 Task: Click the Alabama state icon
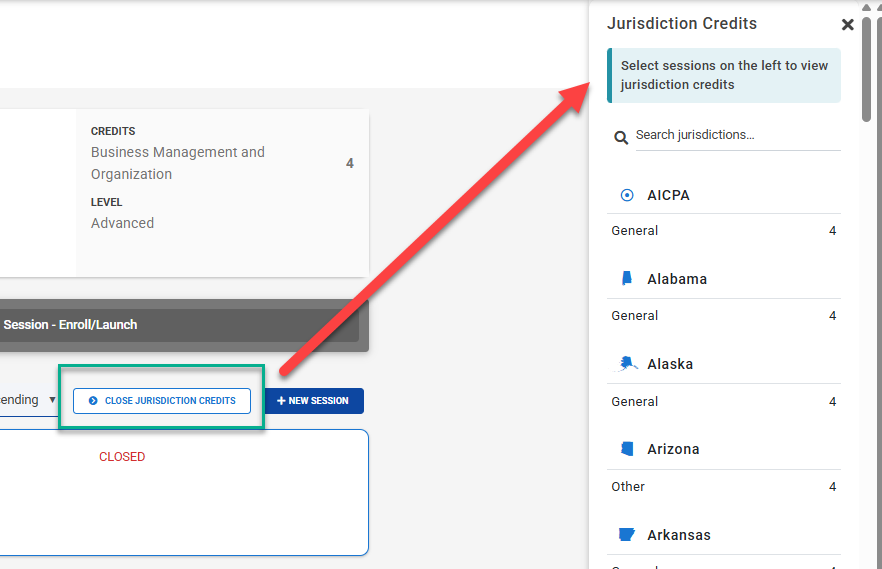tap(627, 279)
